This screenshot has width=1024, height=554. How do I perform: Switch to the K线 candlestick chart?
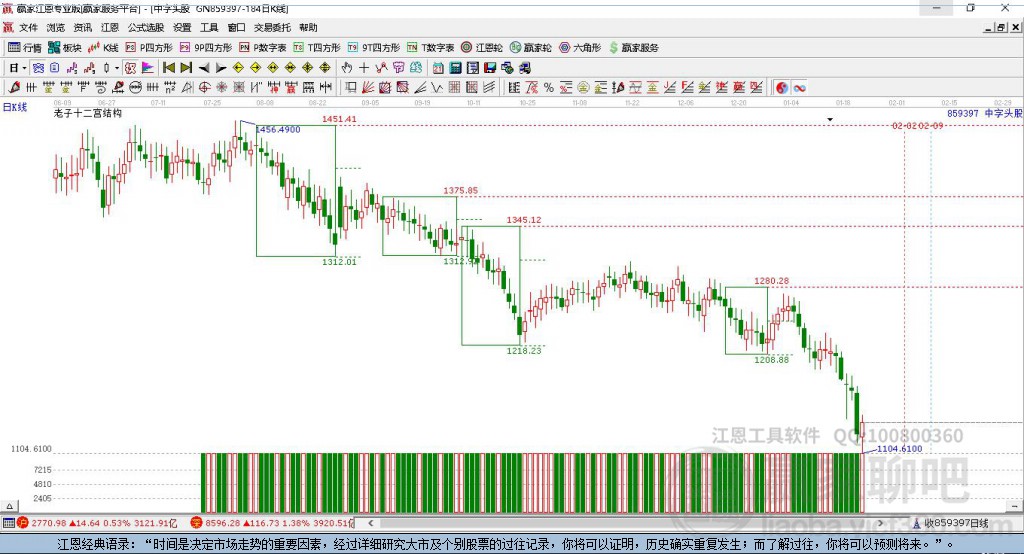click(104, 47)
